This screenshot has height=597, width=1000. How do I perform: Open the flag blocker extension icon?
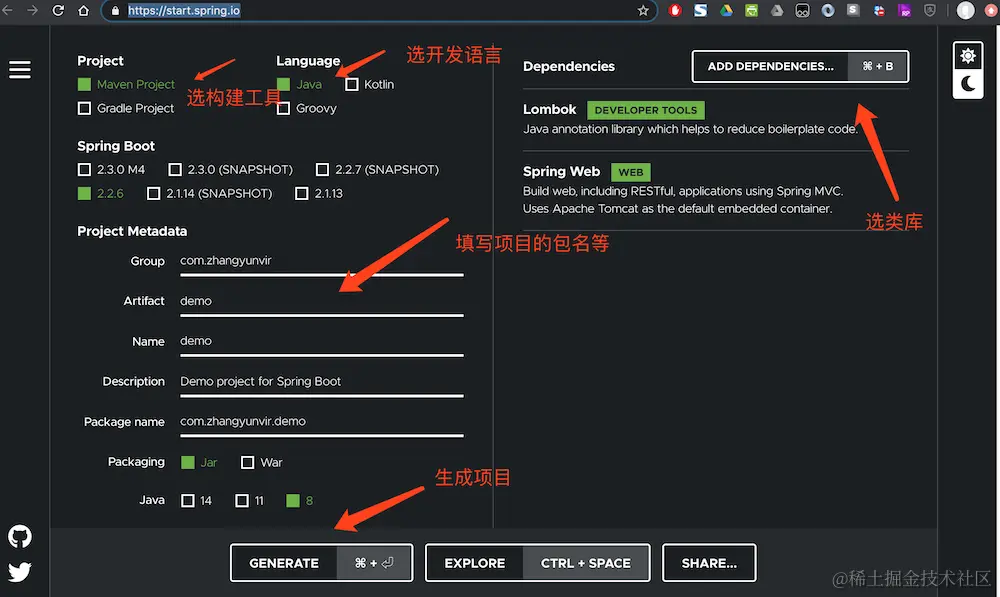pos(879,10)
